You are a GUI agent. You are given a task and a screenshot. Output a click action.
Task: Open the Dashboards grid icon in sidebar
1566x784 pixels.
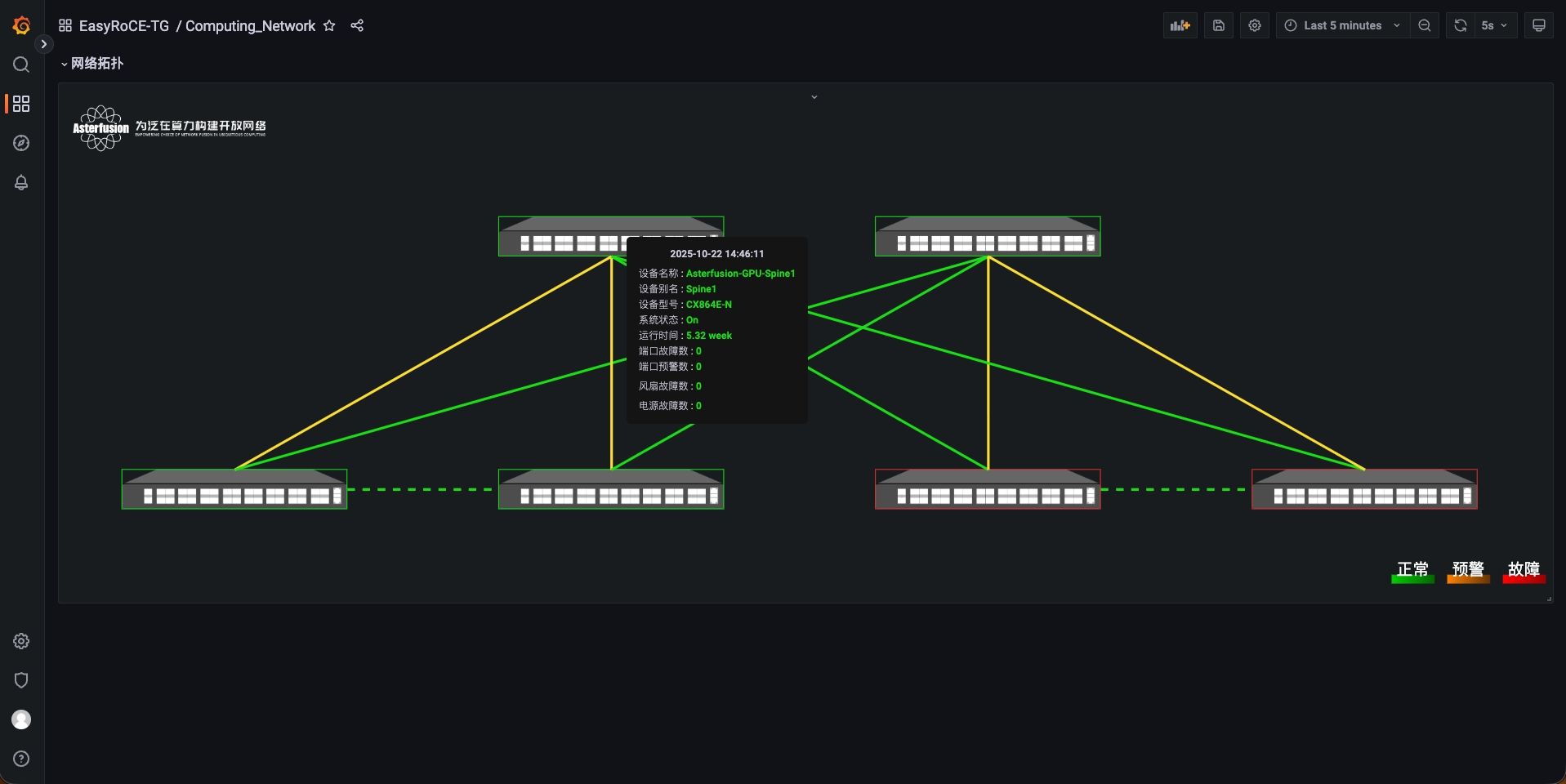(21, 104)
